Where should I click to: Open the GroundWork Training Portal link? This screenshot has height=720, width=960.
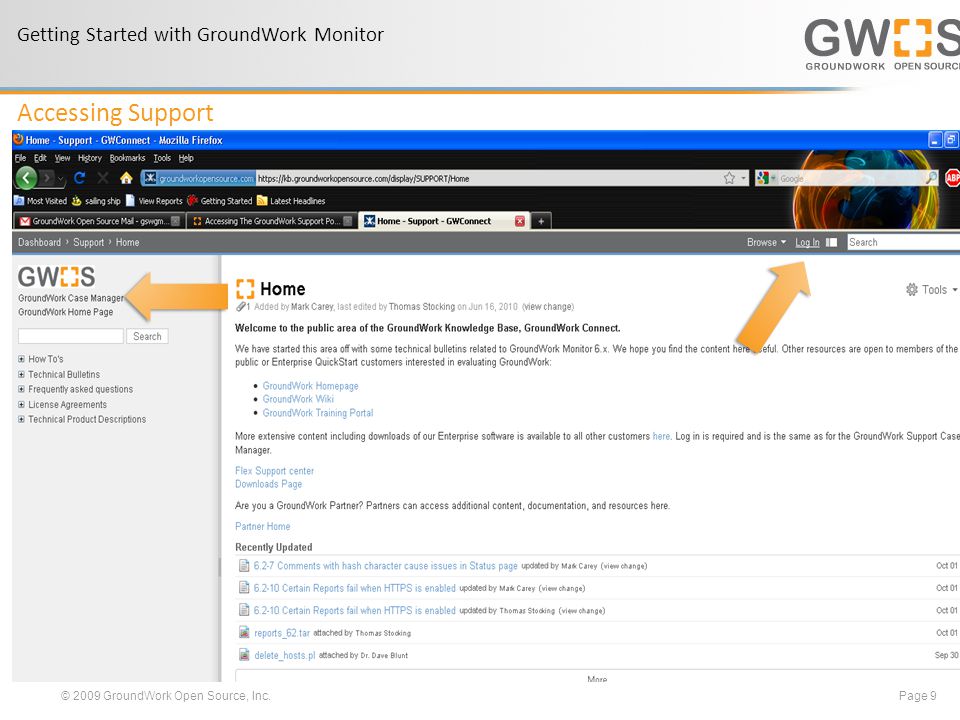tap(318, 413)
